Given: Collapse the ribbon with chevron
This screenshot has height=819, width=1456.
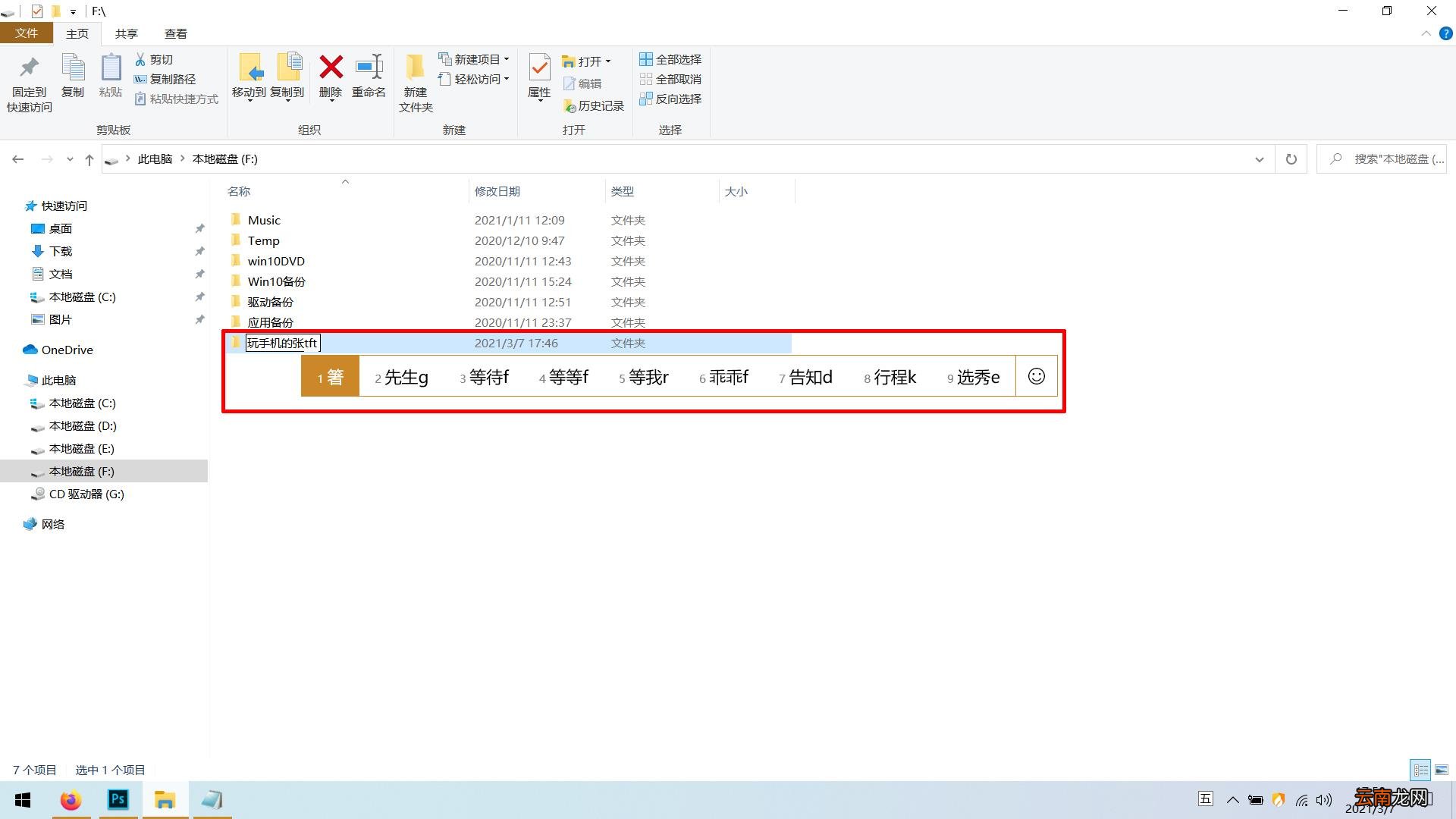Looking at the screenshot, I should [1426, 33].
